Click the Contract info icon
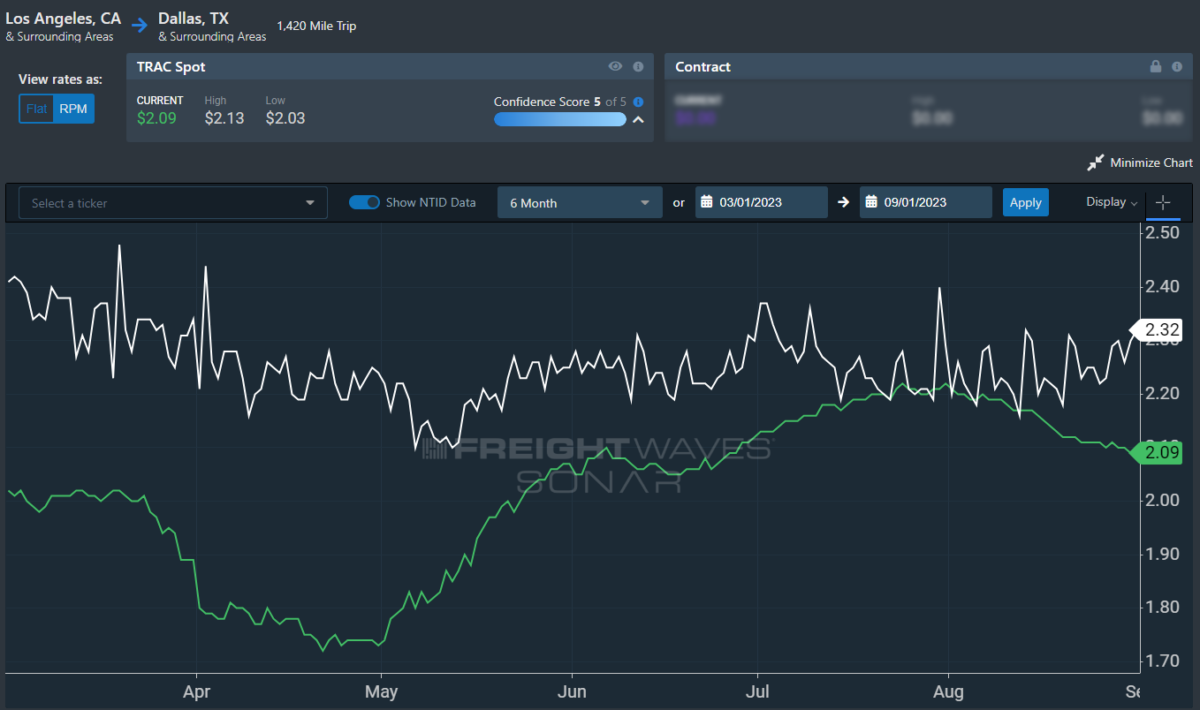This screenshot has height=710, width=1200. coord(1178,67)
